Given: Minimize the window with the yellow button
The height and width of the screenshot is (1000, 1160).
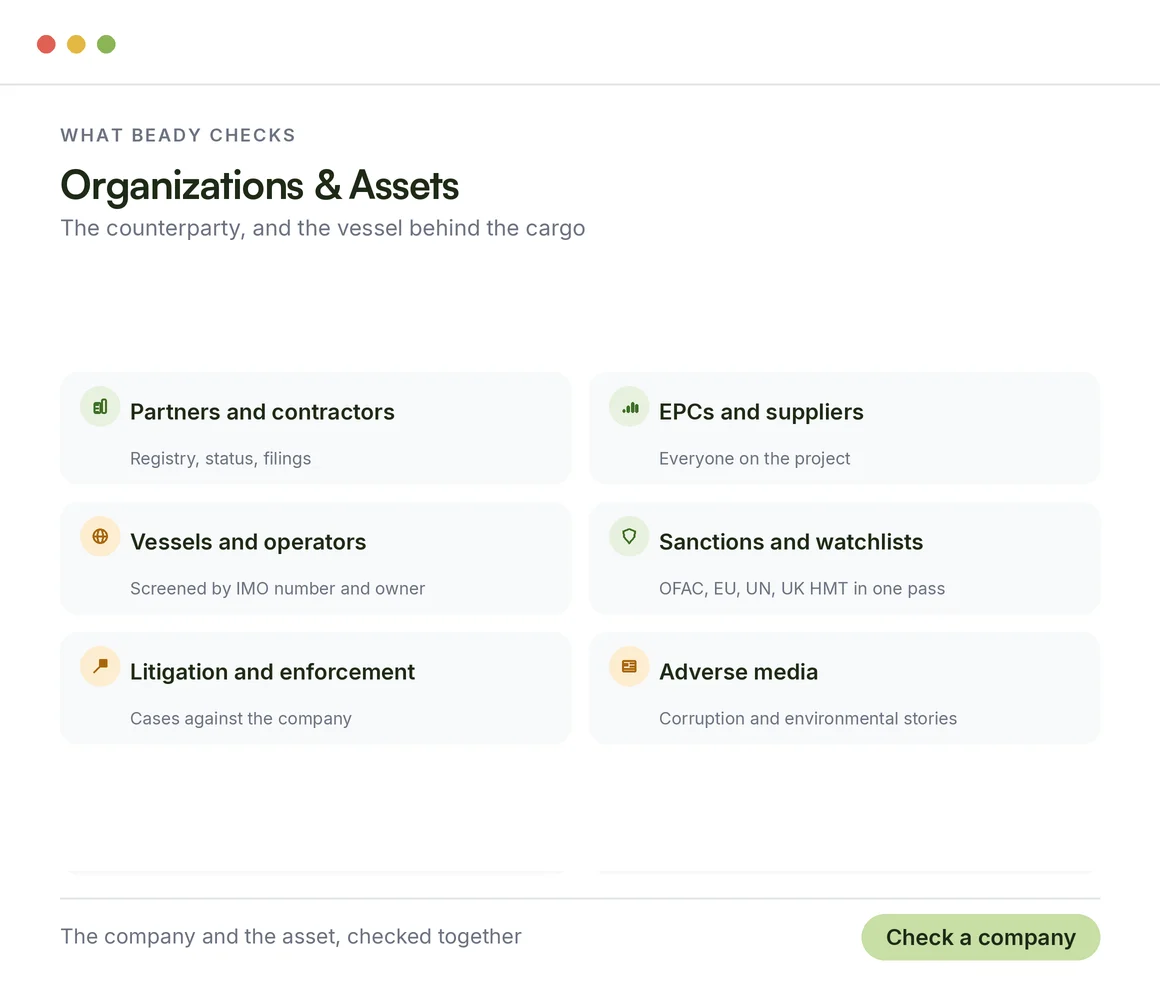Looking at the screenshot, I should click(x=76, y=44).
